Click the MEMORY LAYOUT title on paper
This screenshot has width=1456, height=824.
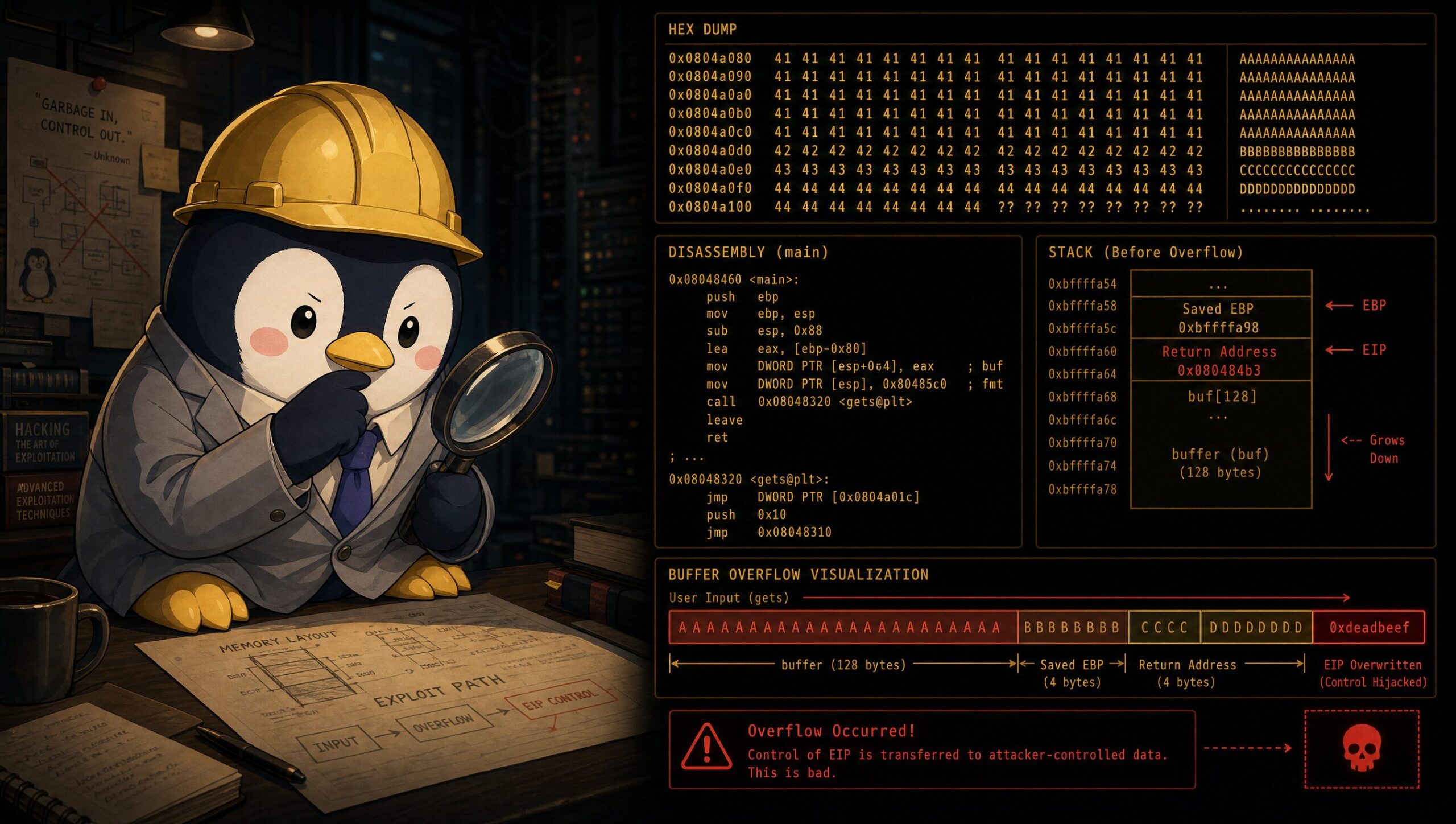point(277,641)
